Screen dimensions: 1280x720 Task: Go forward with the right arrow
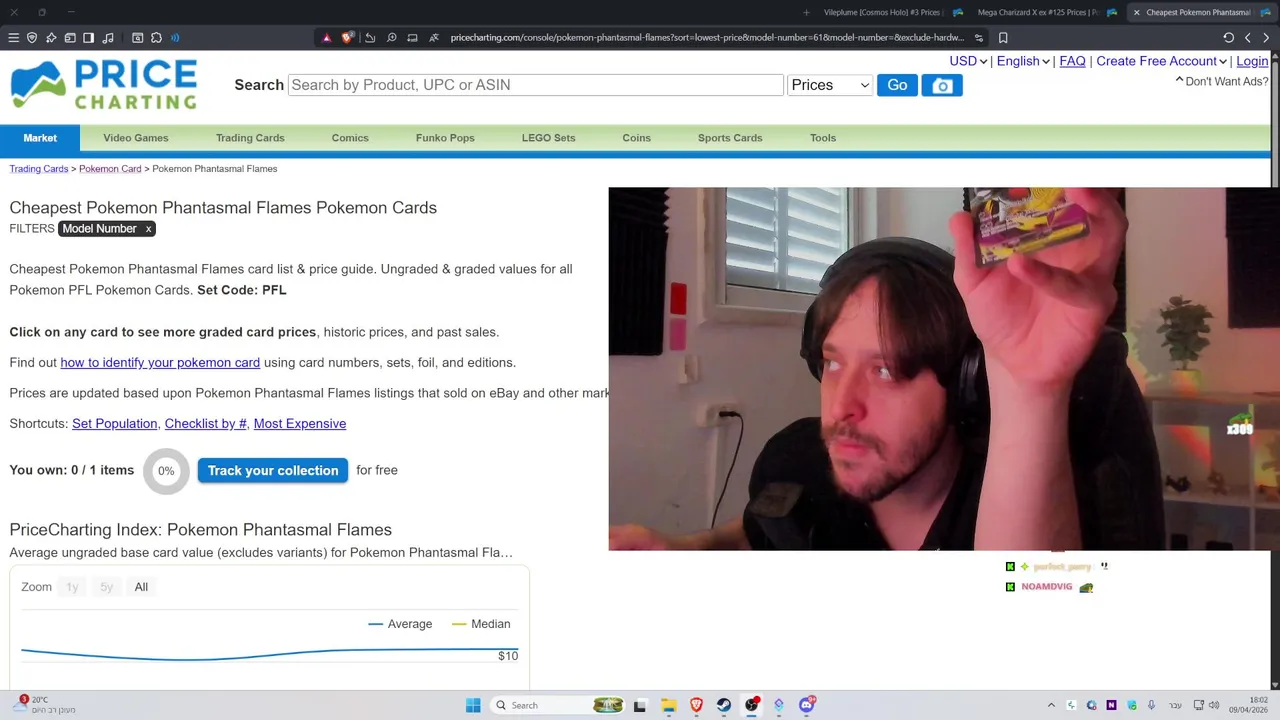pos(1266,38)
